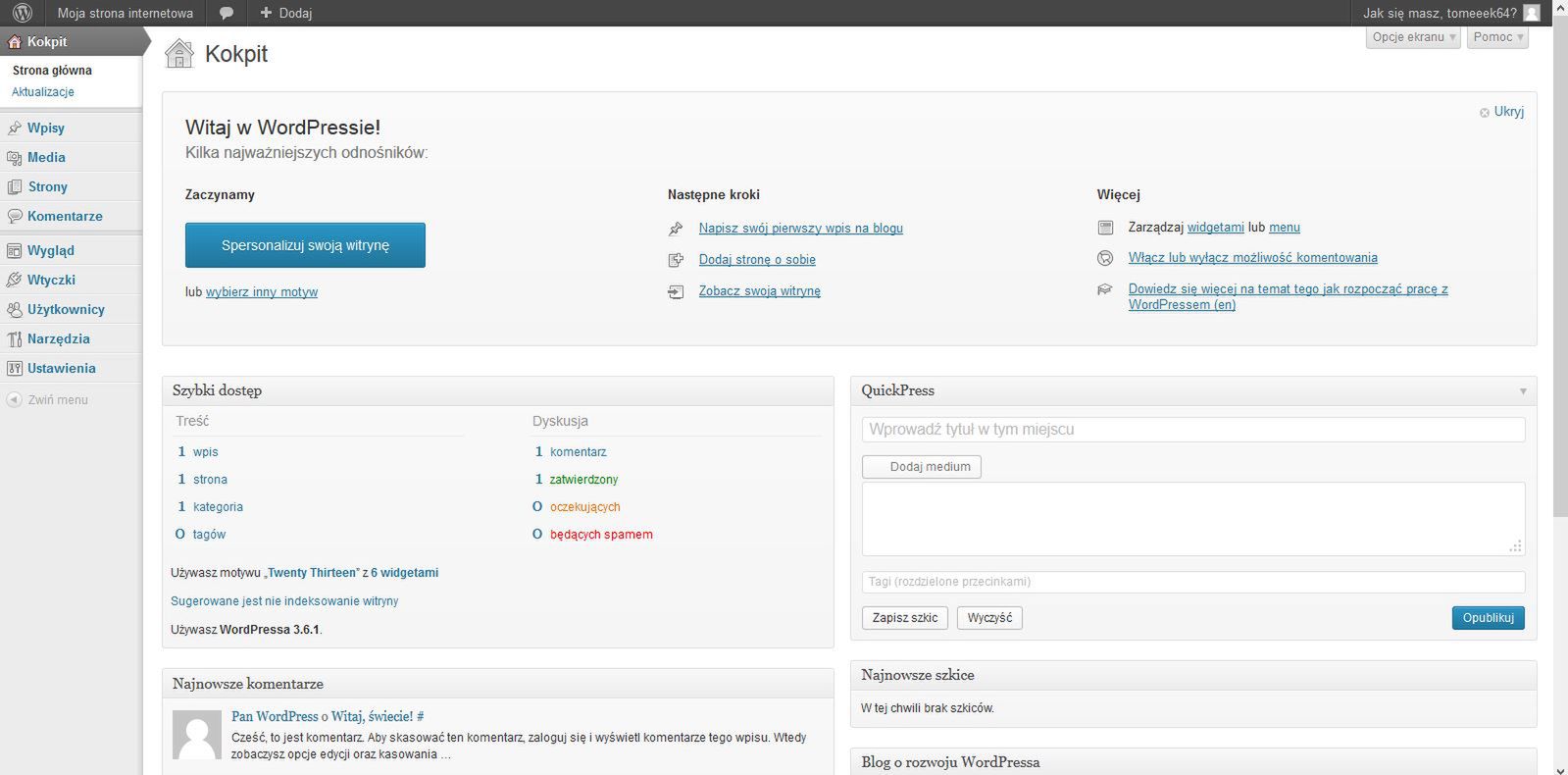The height and width of the screenshot is (775, 1568).
Task: Open the Jak się masz, tomeeek64 account menu
Action: point(1451,13)
